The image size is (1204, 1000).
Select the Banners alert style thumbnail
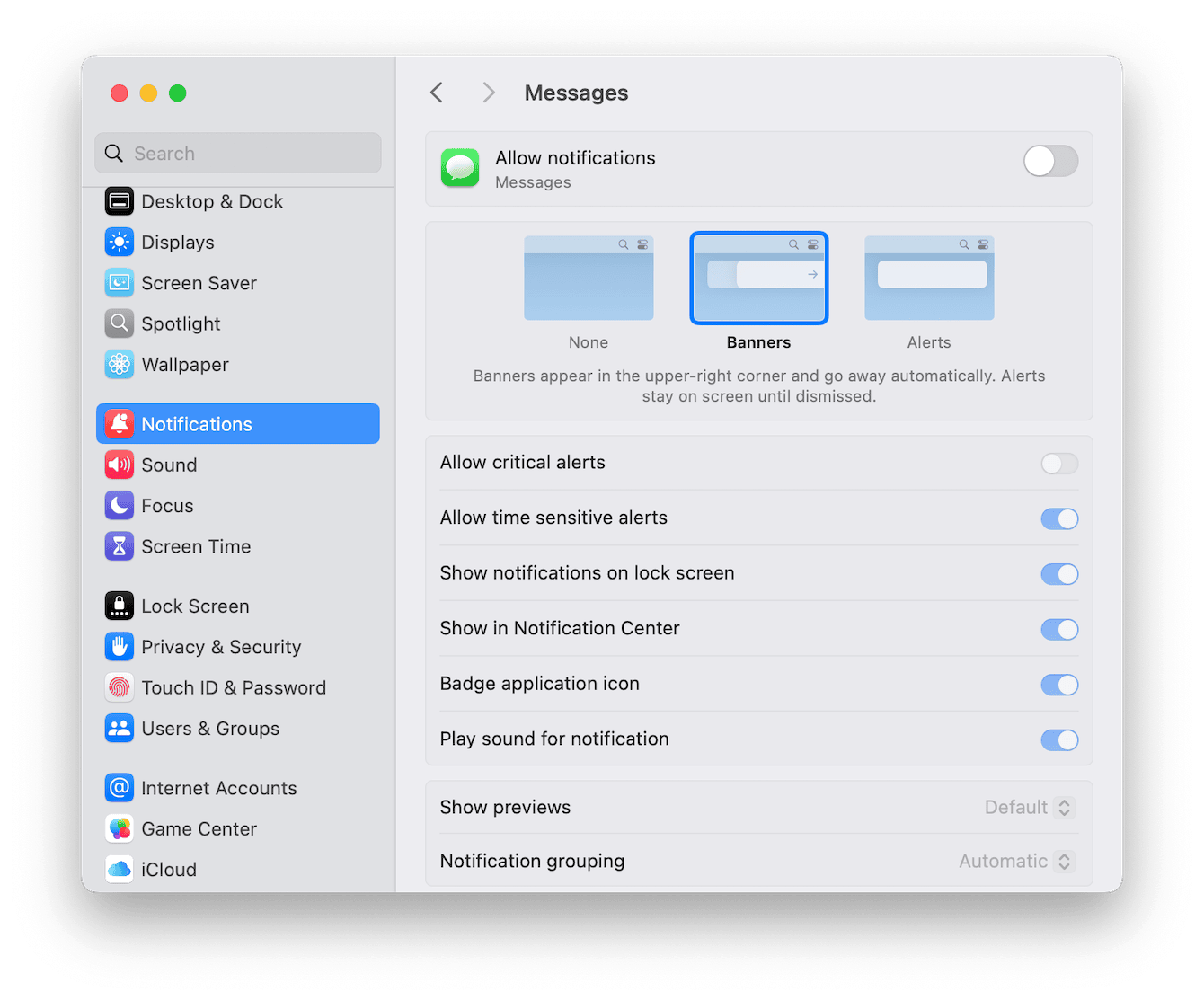click(759, 278)
